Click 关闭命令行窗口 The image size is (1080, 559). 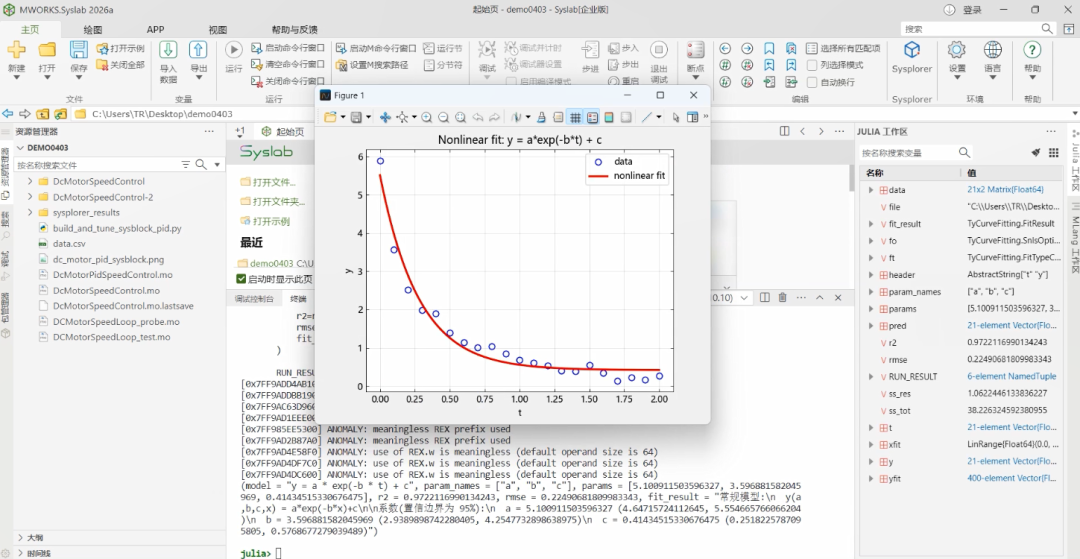pos(288,81)
